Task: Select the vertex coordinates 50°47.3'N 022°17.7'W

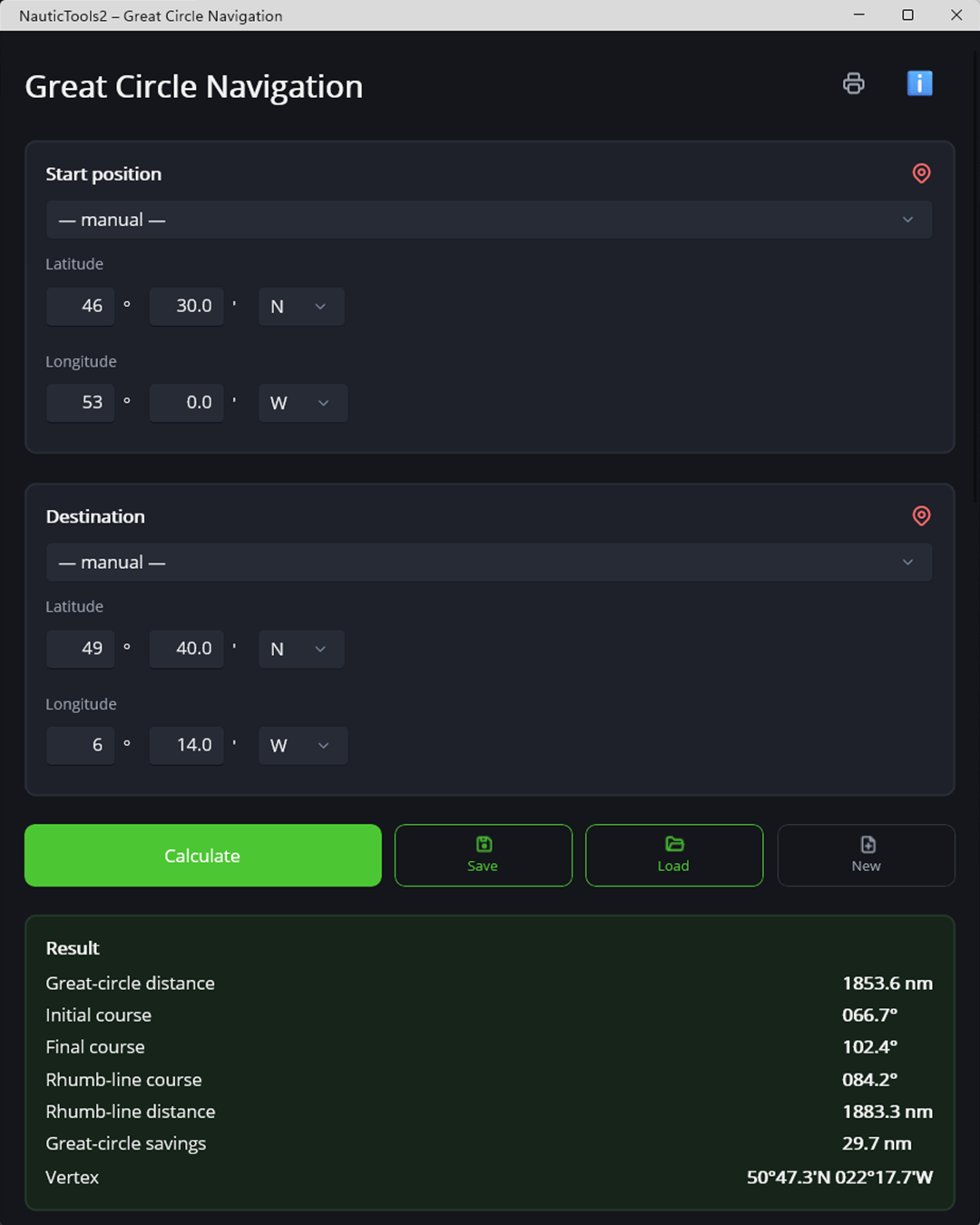Action: [839, 1177]
